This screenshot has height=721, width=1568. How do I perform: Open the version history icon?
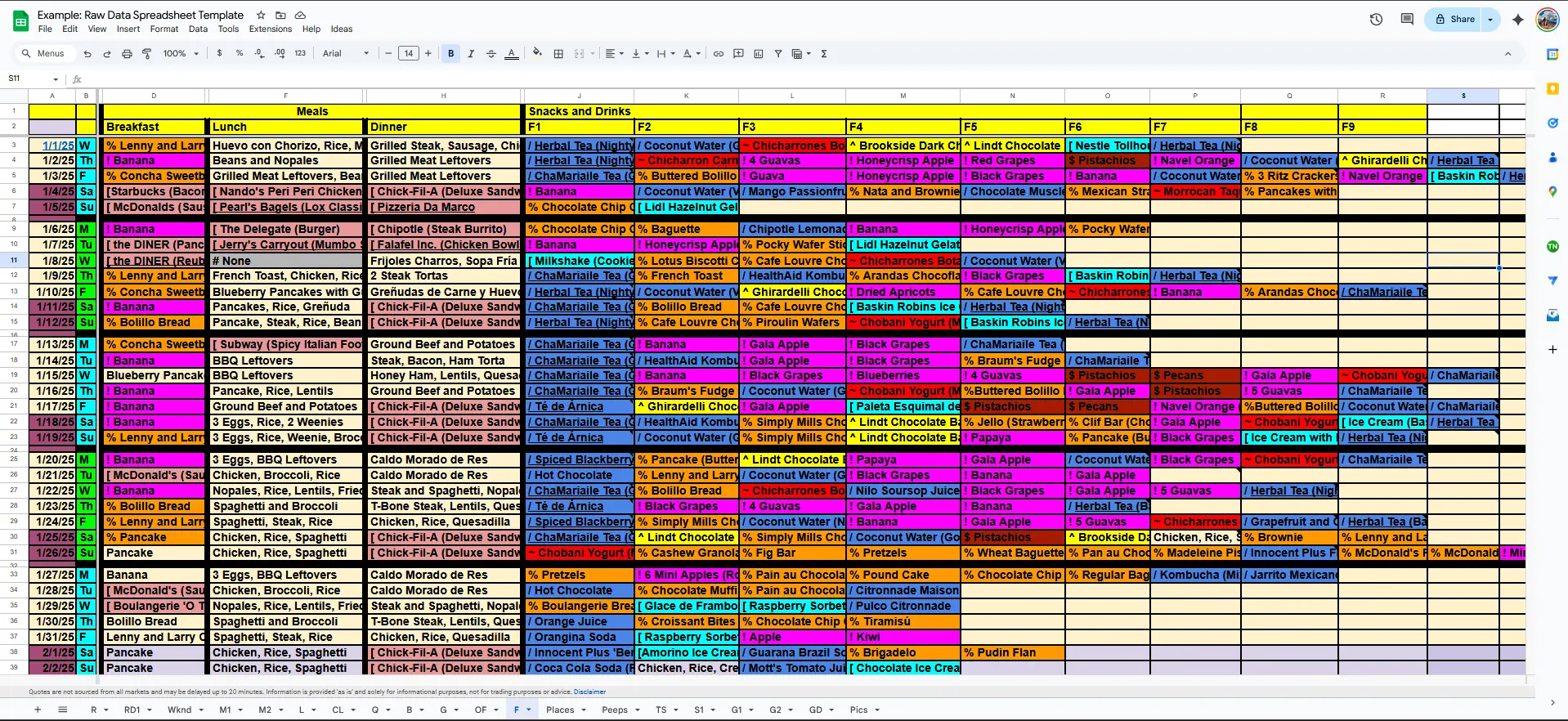pos(1376,20)
